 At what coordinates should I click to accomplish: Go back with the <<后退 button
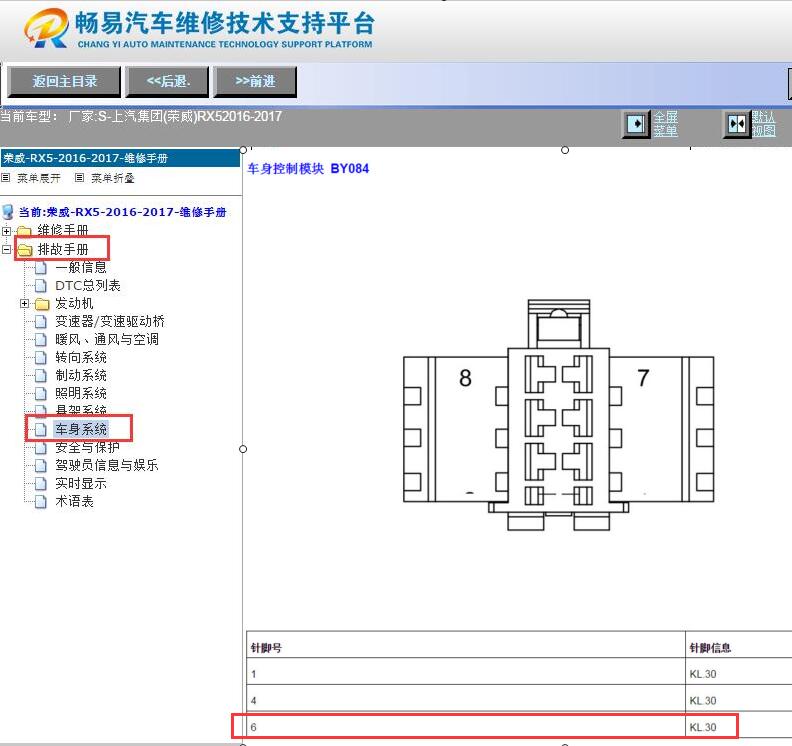(x=167, y=81)
